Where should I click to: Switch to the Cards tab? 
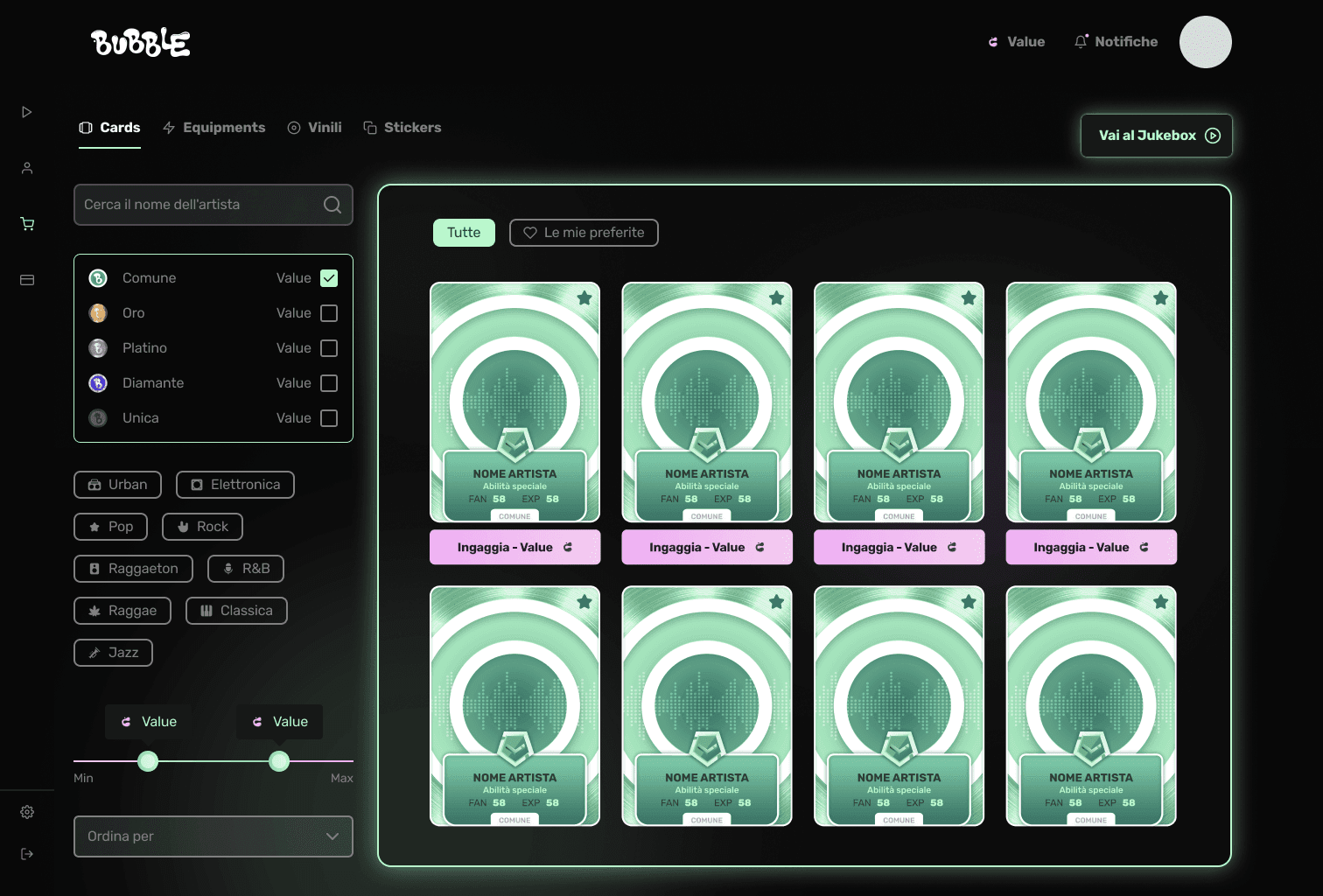[109, 128]
